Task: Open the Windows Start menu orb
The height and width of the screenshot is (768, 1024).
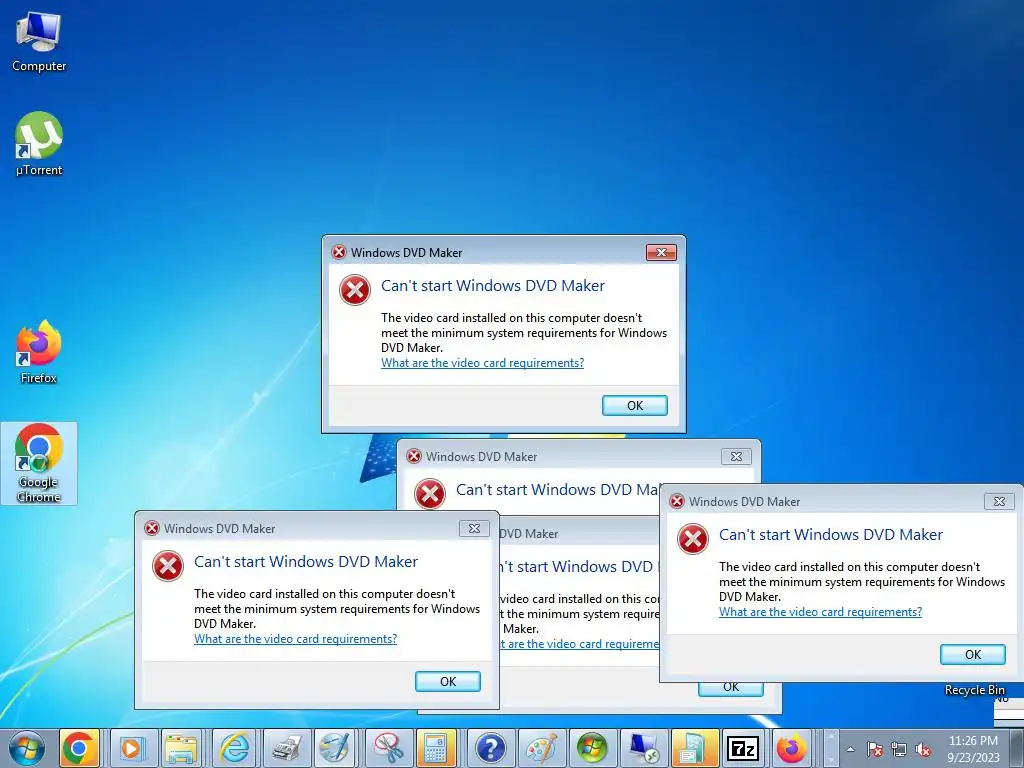Action: pos(27,748)
